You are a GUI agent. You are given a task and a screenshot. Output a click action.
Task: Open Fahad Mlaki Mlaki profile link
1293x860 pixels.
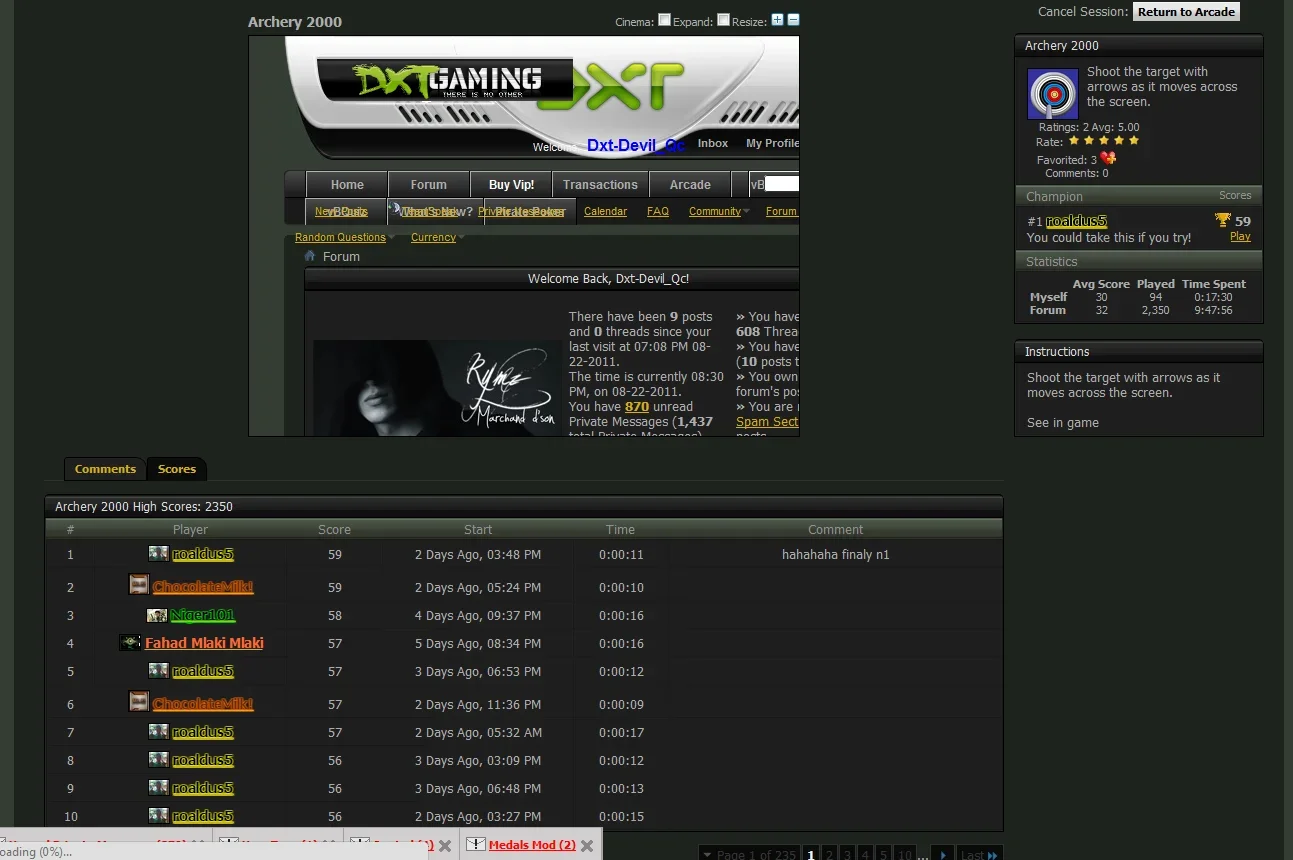pyautogui.click(x=204, y=642)
